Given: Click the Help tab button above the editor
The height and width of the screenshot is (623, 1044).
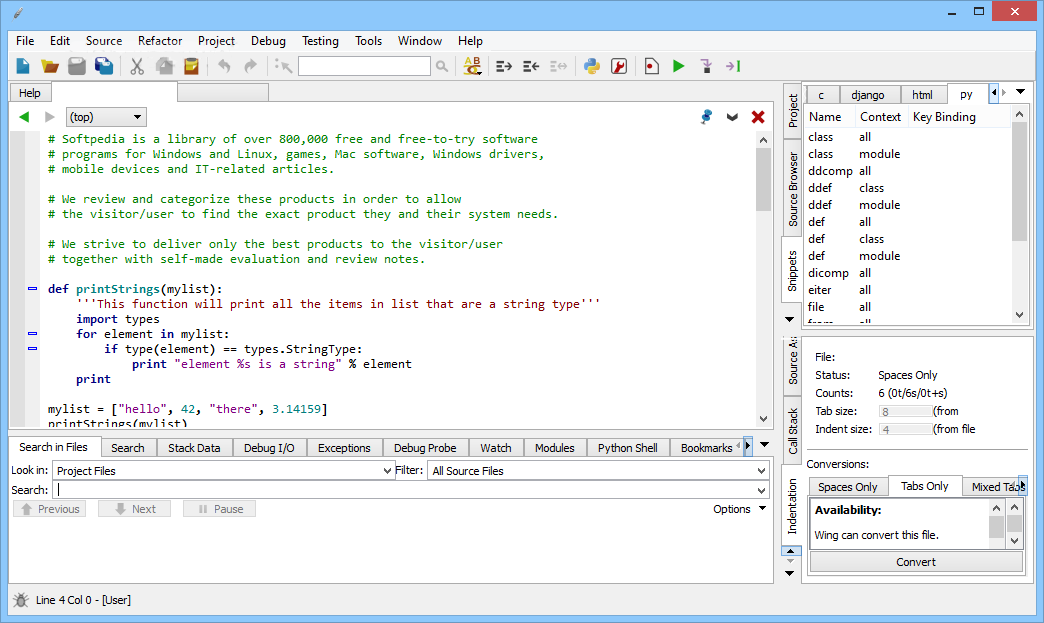Looking at the screenshot, I should (30, 93).
